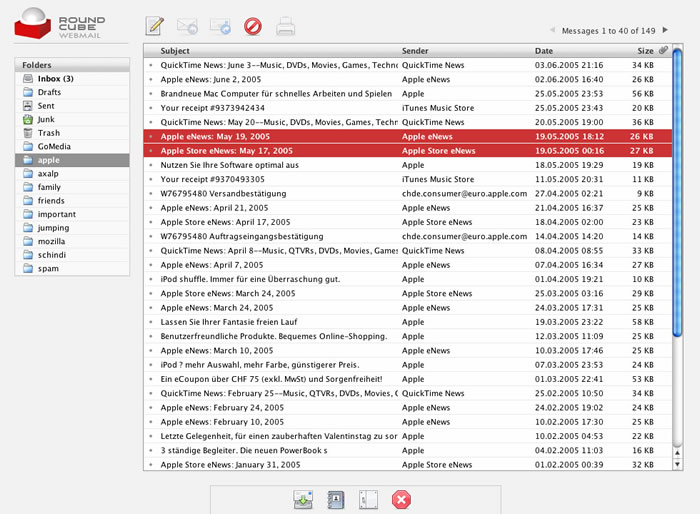The height and width of the screenshot is (514, 700).
Task: Select highlighted 'Apple eNews: May 19, 2005'
Action: 408,137
